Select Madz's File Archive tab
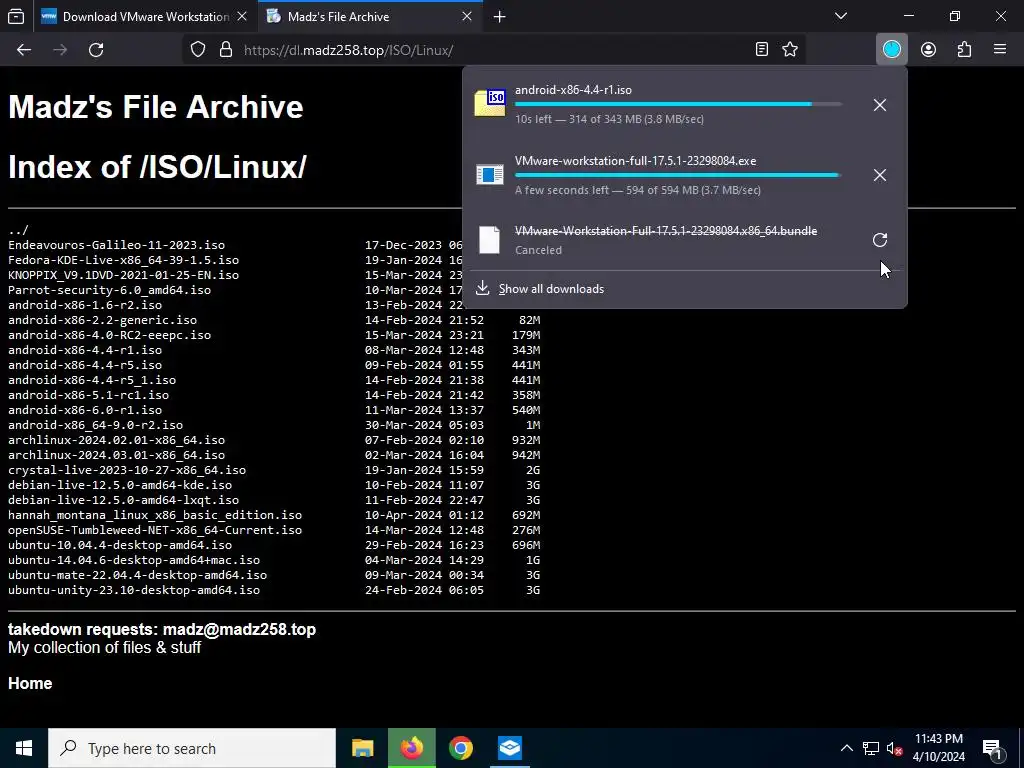 [370, 16]
